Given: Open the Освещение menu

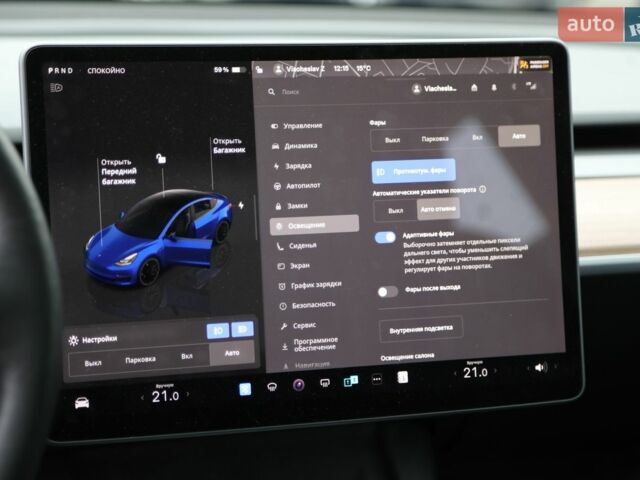Looking at the screenshot, I should click(x=314, y=225).
